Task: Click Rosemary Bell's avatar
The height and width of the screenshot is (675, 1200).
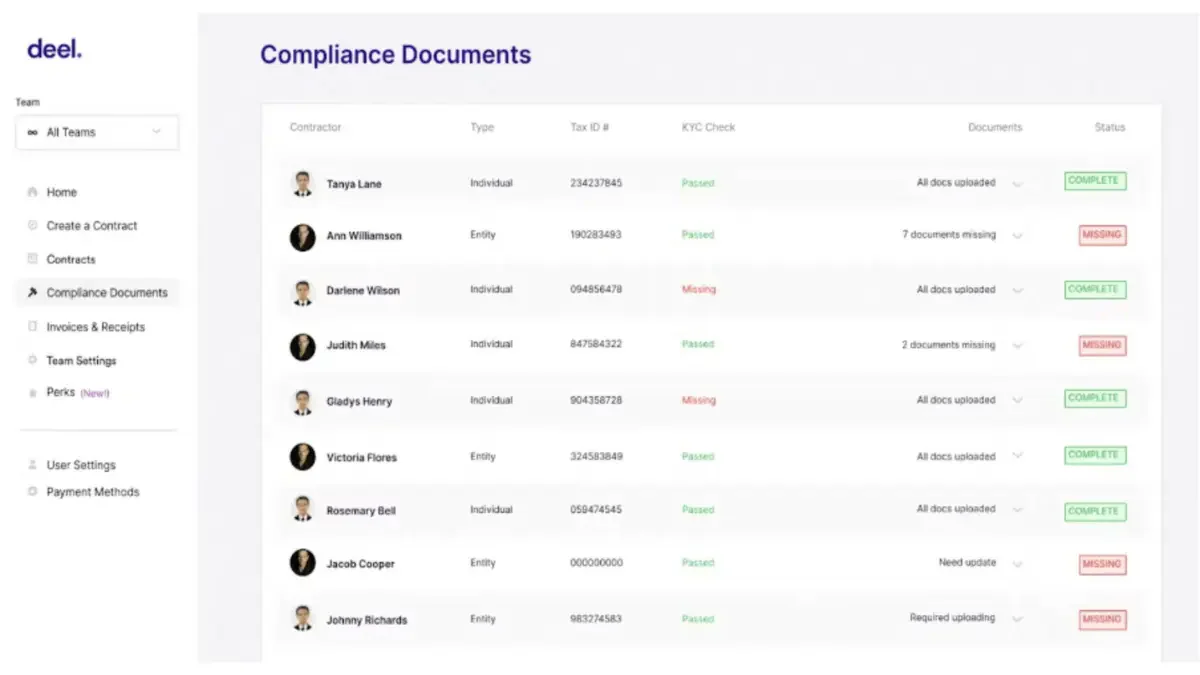Action: pos(302,510)
